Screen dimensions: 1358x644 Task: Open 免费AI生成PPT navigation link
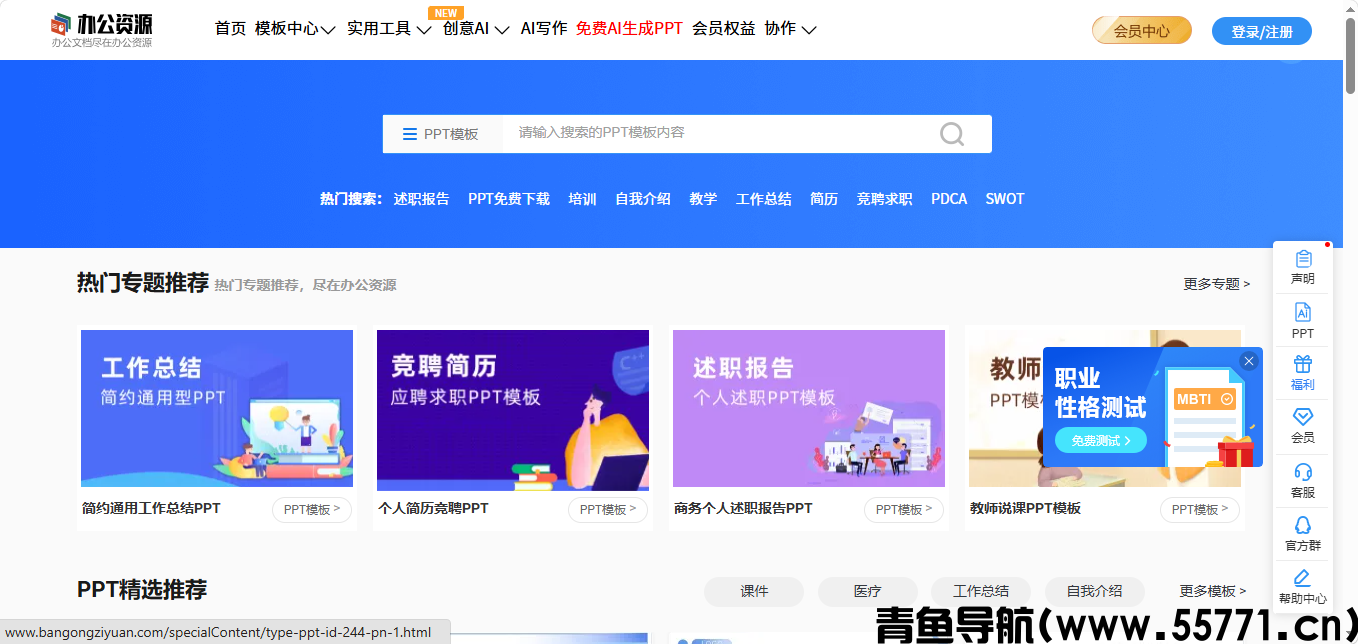(x=629, y=29)
